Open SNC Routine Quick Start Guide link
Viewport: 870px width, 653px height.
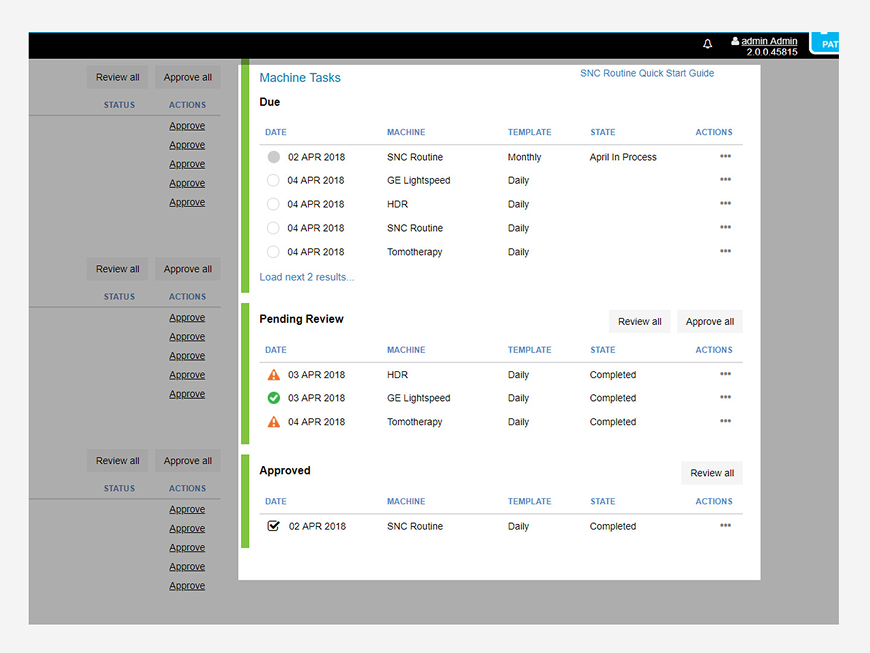tap(647, 73)
